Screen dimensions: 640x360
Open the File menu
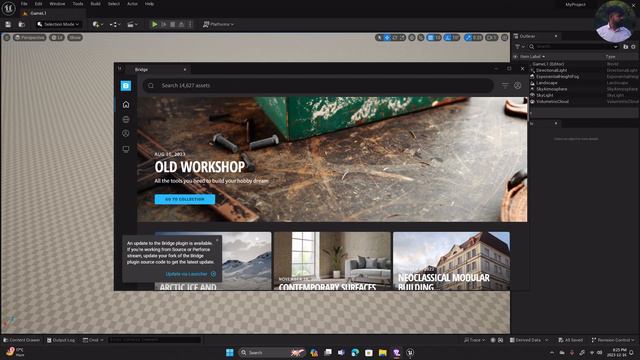[24, 4]
